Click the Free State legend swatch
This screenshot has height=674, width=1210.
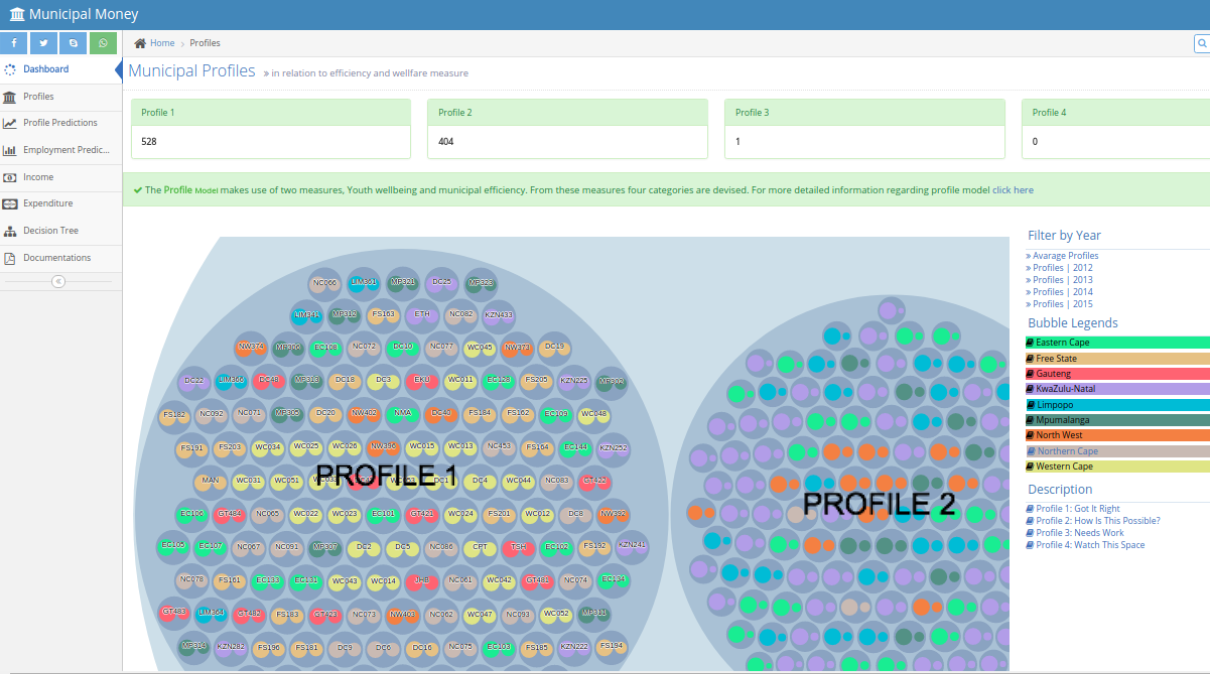click(1118, 358)
